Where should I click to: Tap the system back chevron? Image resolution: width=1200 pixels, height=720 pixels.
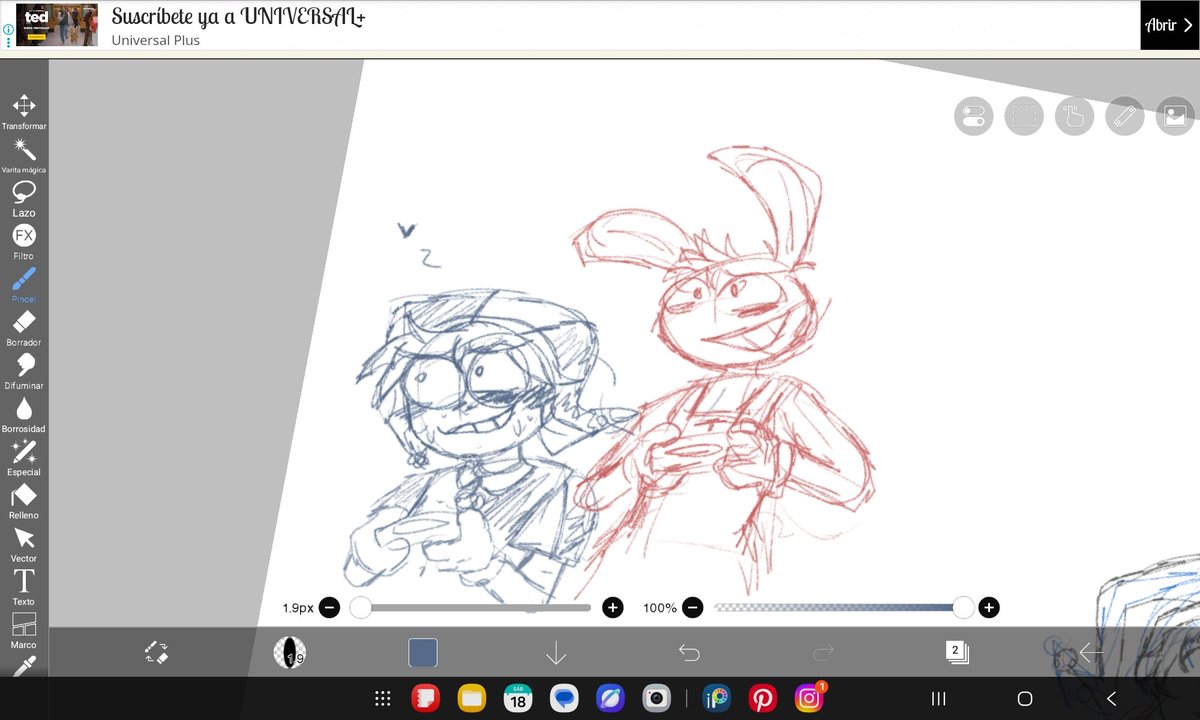pyautogui.click(x=1111, y=699)
